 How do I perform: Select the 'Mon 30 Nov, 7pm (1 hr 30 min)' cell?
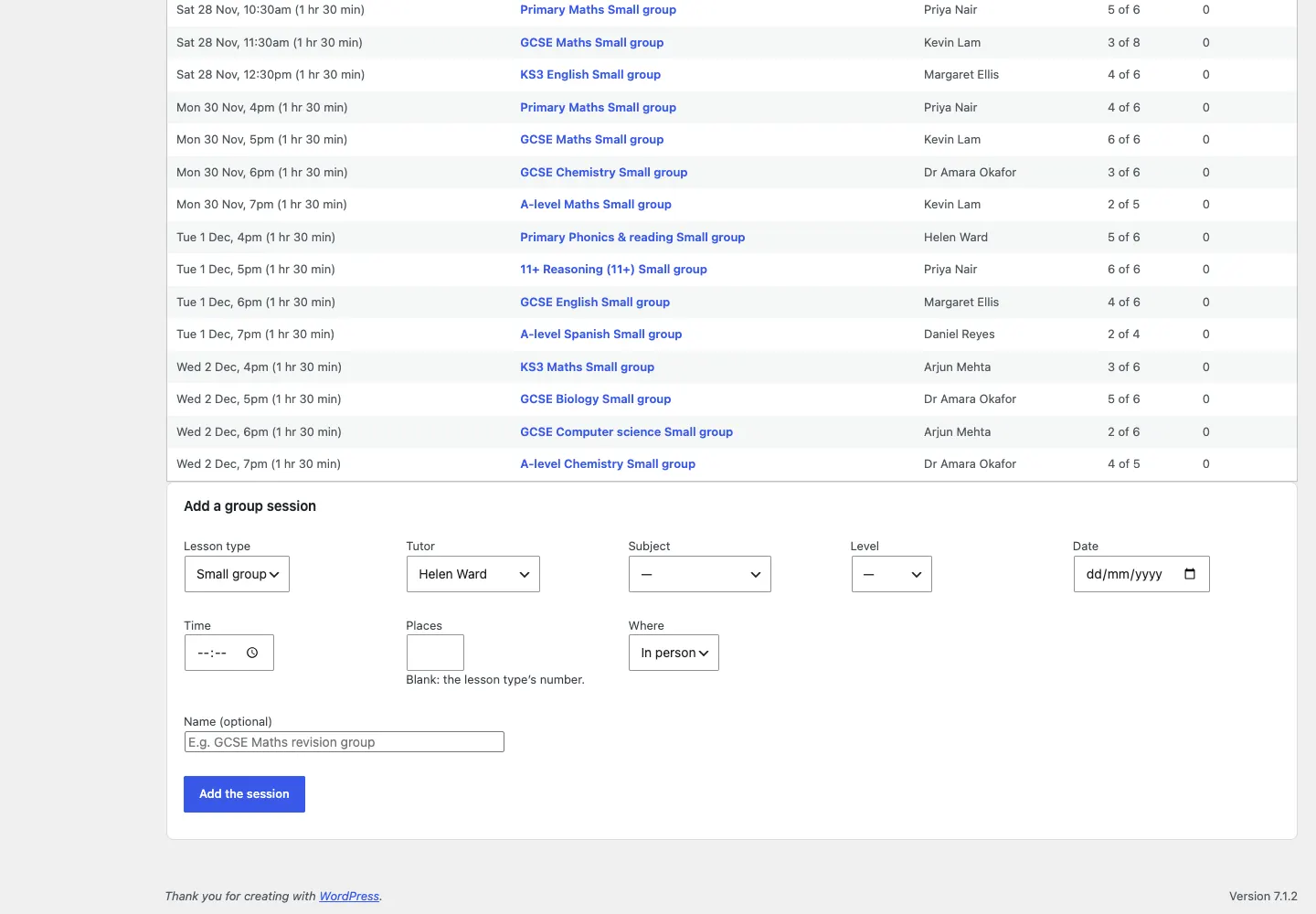click(x=261, y=205)
